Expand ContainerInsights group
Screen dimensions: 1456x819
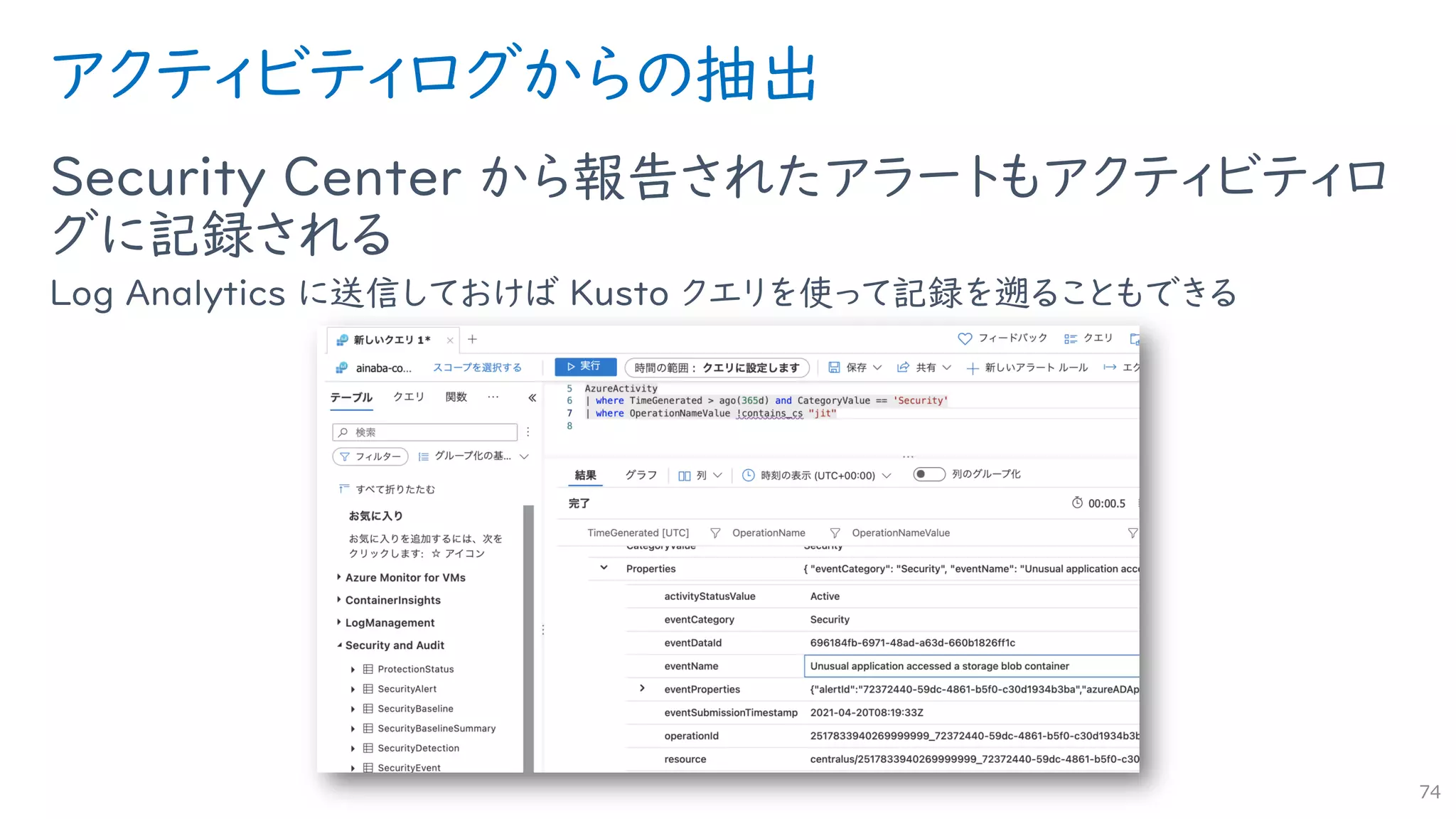338,600
